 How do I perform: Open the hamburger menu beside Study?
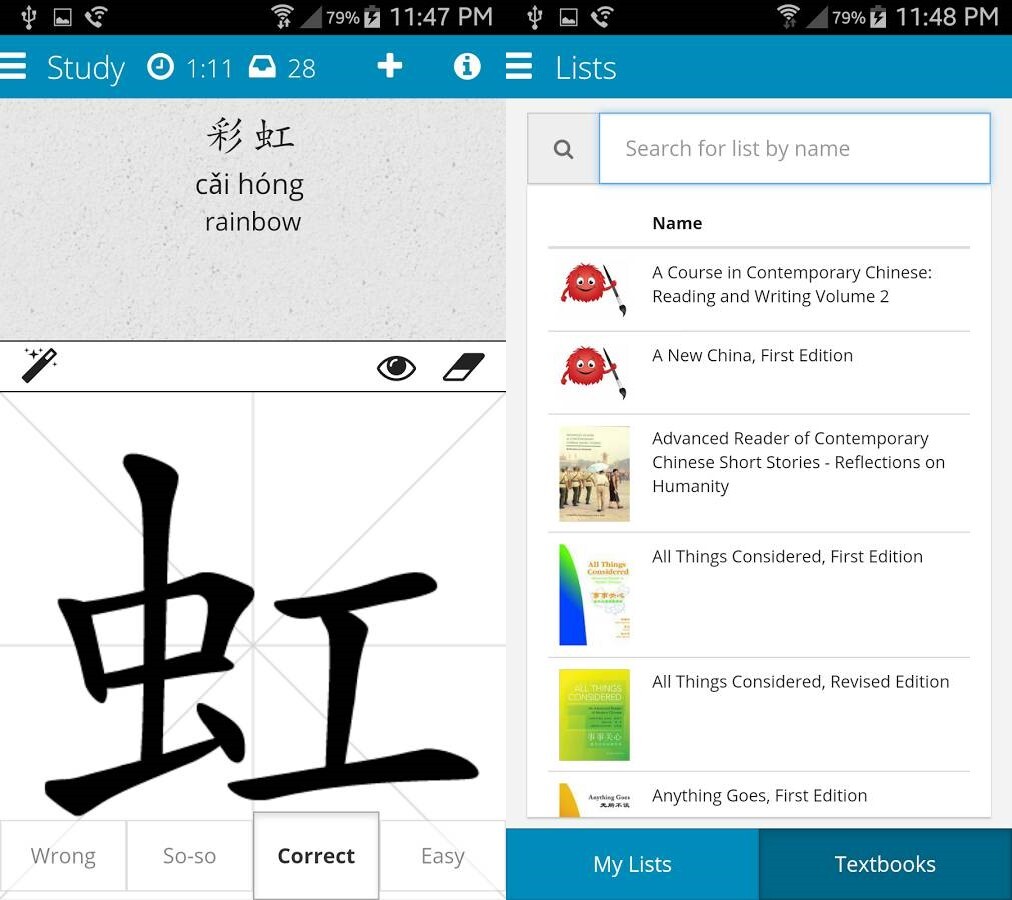(x=12, y=66)
